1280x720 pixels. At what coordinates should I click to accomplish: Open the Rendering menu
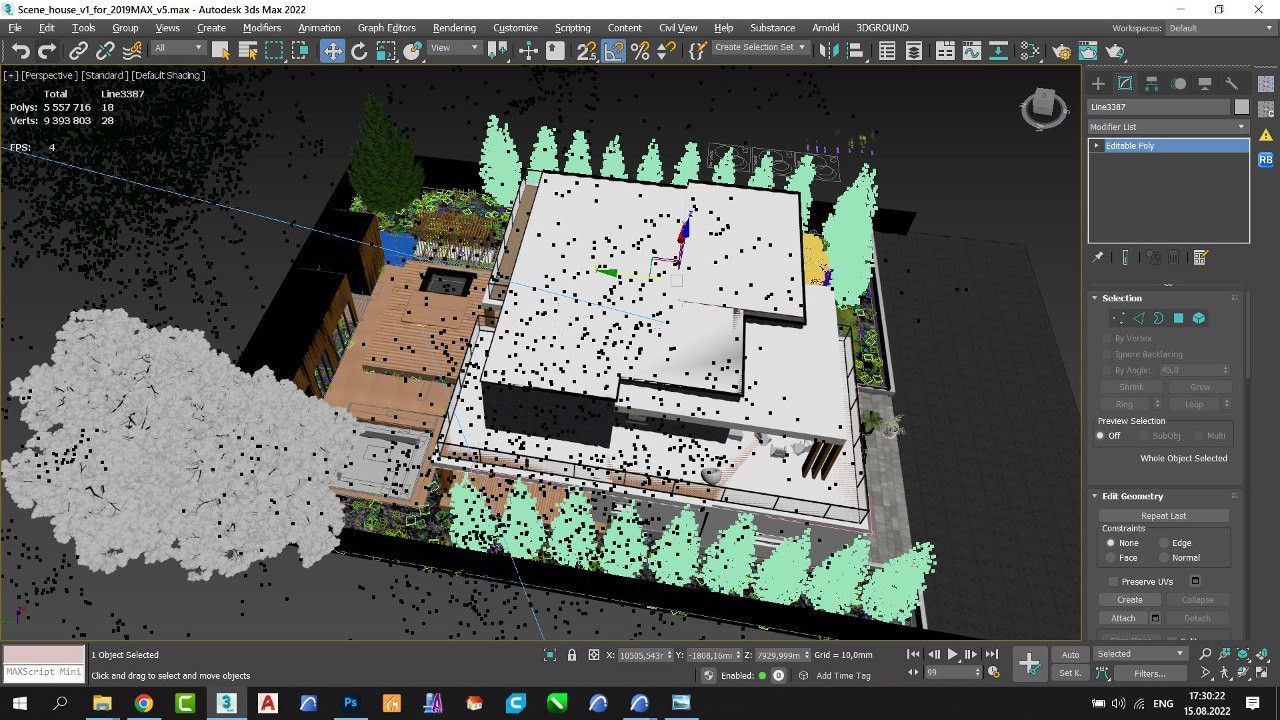pos(454,28)
